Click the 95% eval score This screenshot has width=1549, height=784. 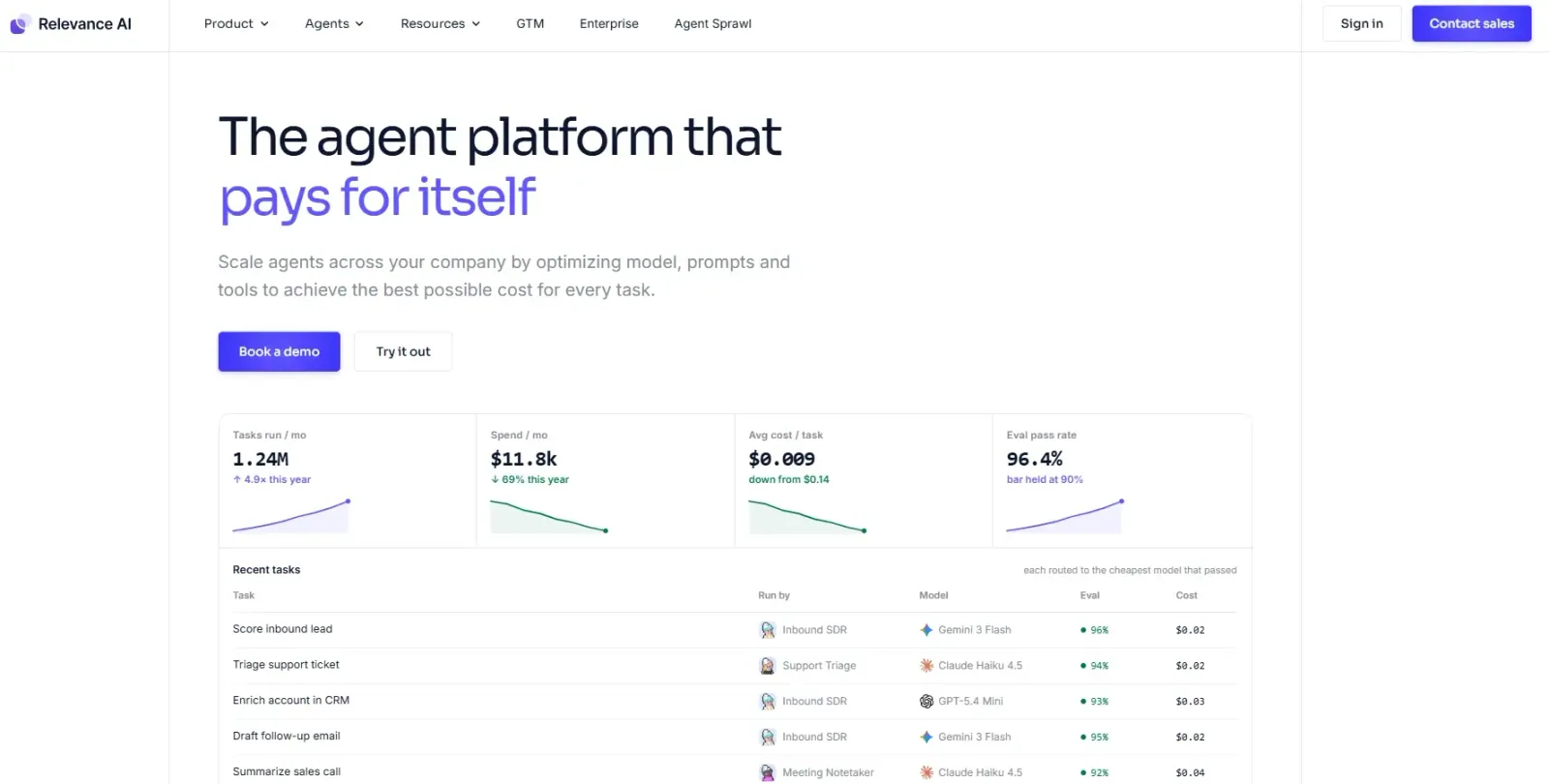1099,738
